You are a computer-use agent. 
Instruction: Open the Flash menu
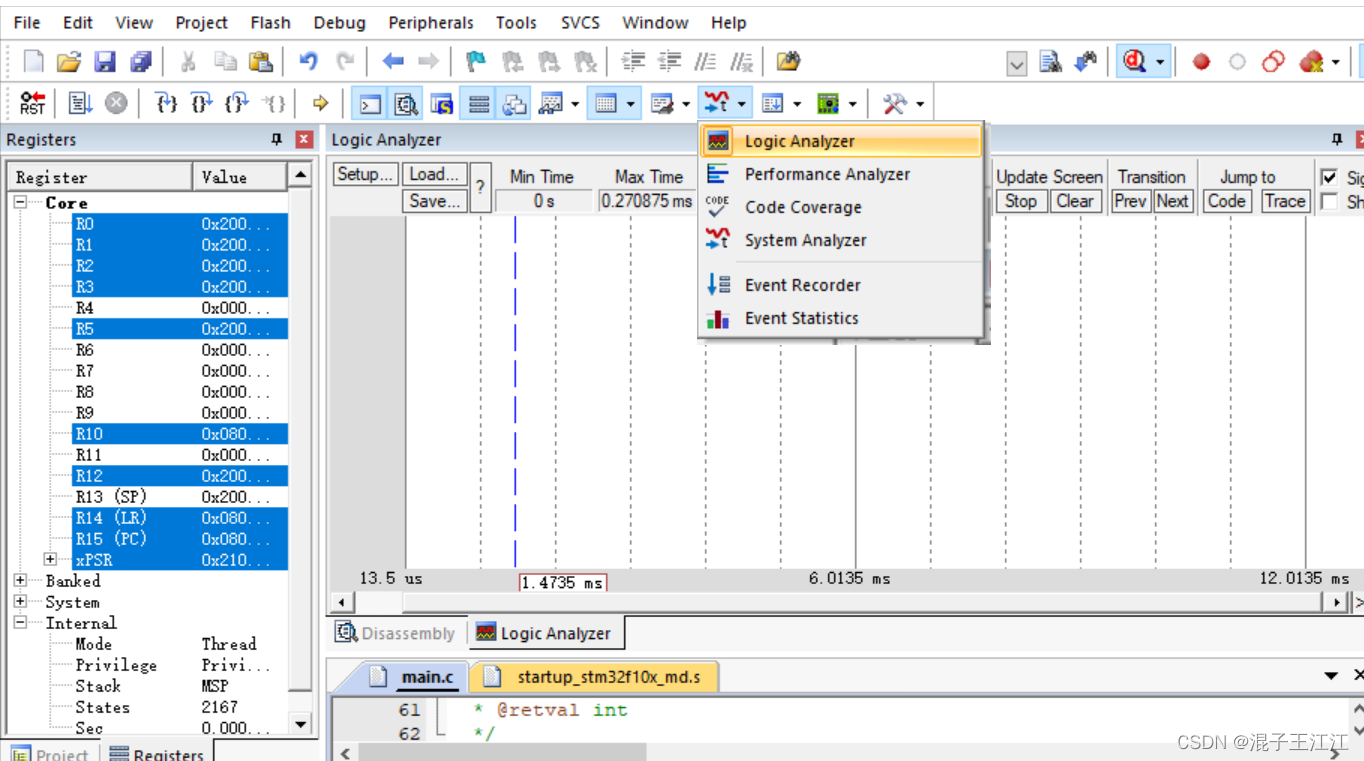pos(270,22)
